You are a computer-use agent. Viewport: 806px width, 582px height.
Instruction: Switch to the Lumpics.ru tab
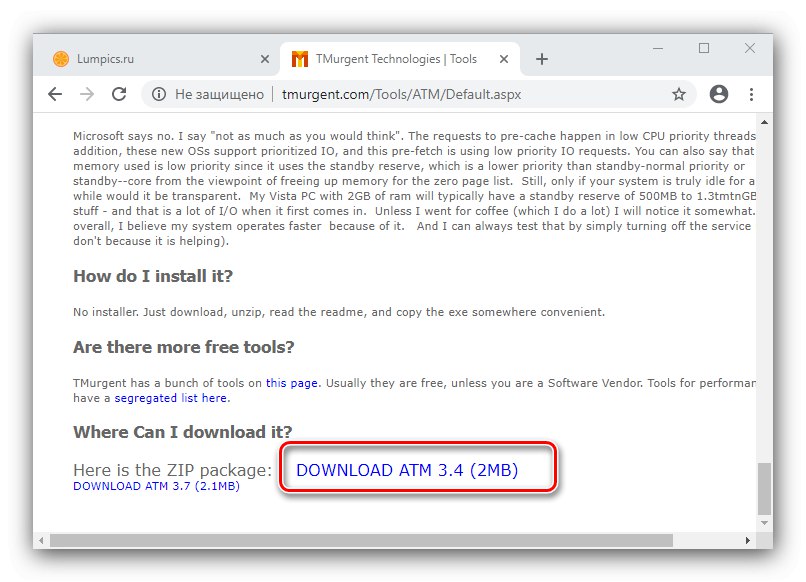[159, 59]
